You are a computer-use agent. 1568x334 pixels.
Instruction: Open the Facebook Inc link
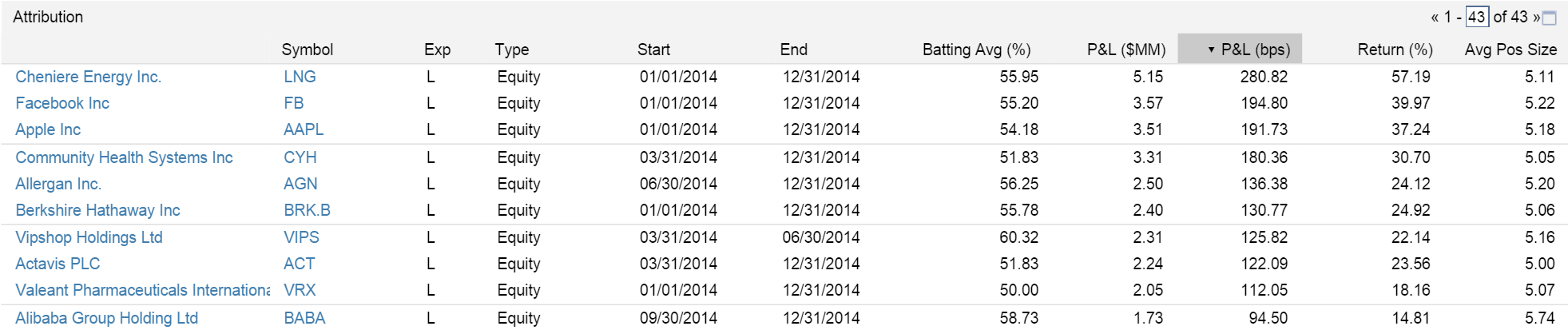coord(62,103)
